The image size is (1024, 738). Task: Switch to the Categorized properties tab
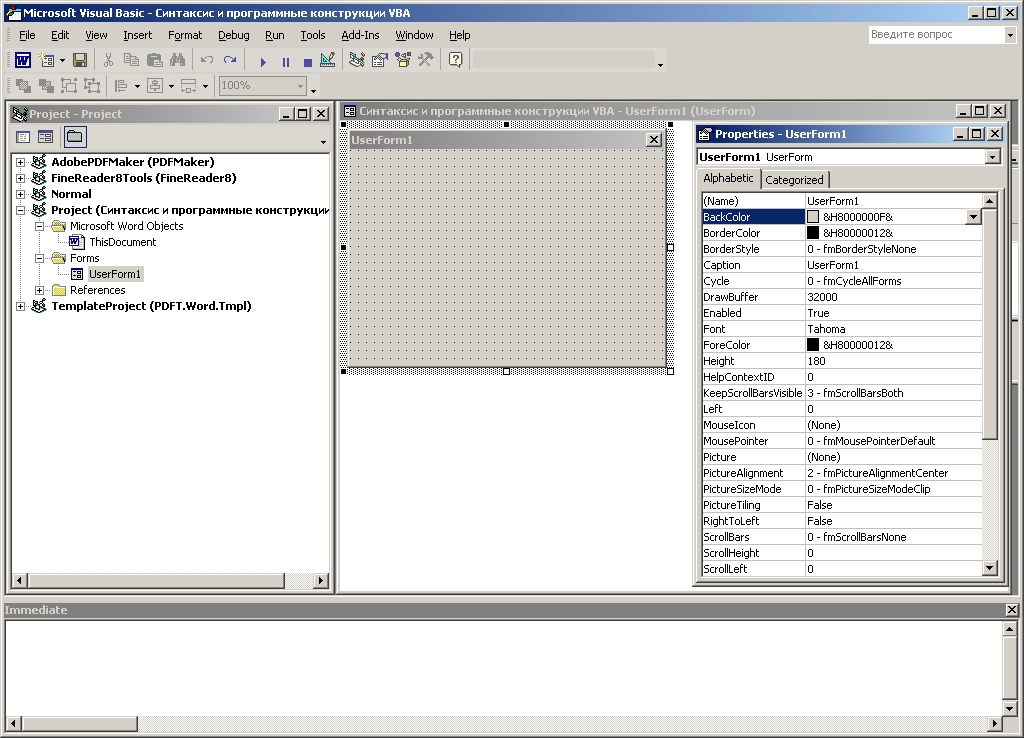click(x=795, y=180)
